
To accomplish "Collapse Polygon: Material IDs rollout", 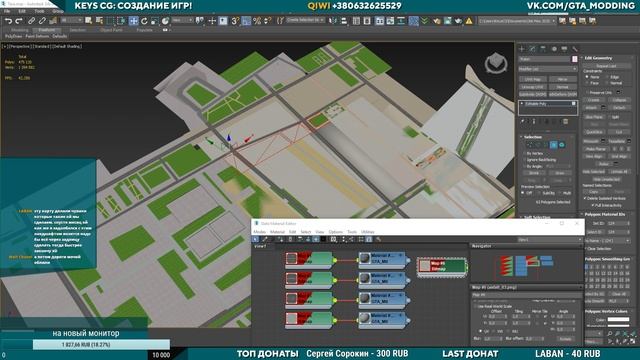I will point(604,214).
